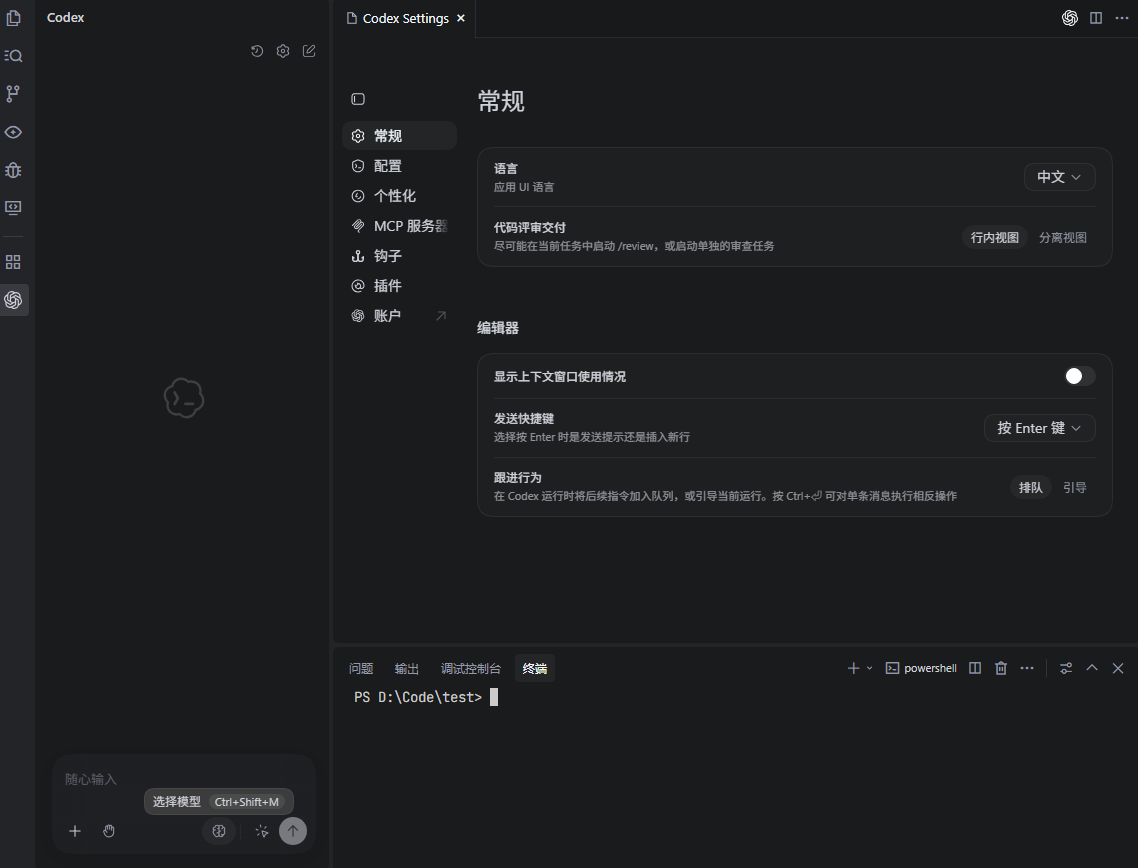The width and height of the screenshot is (1138, 868).
Task: Switch to 终端 panel tab
Action: [535, 668]
